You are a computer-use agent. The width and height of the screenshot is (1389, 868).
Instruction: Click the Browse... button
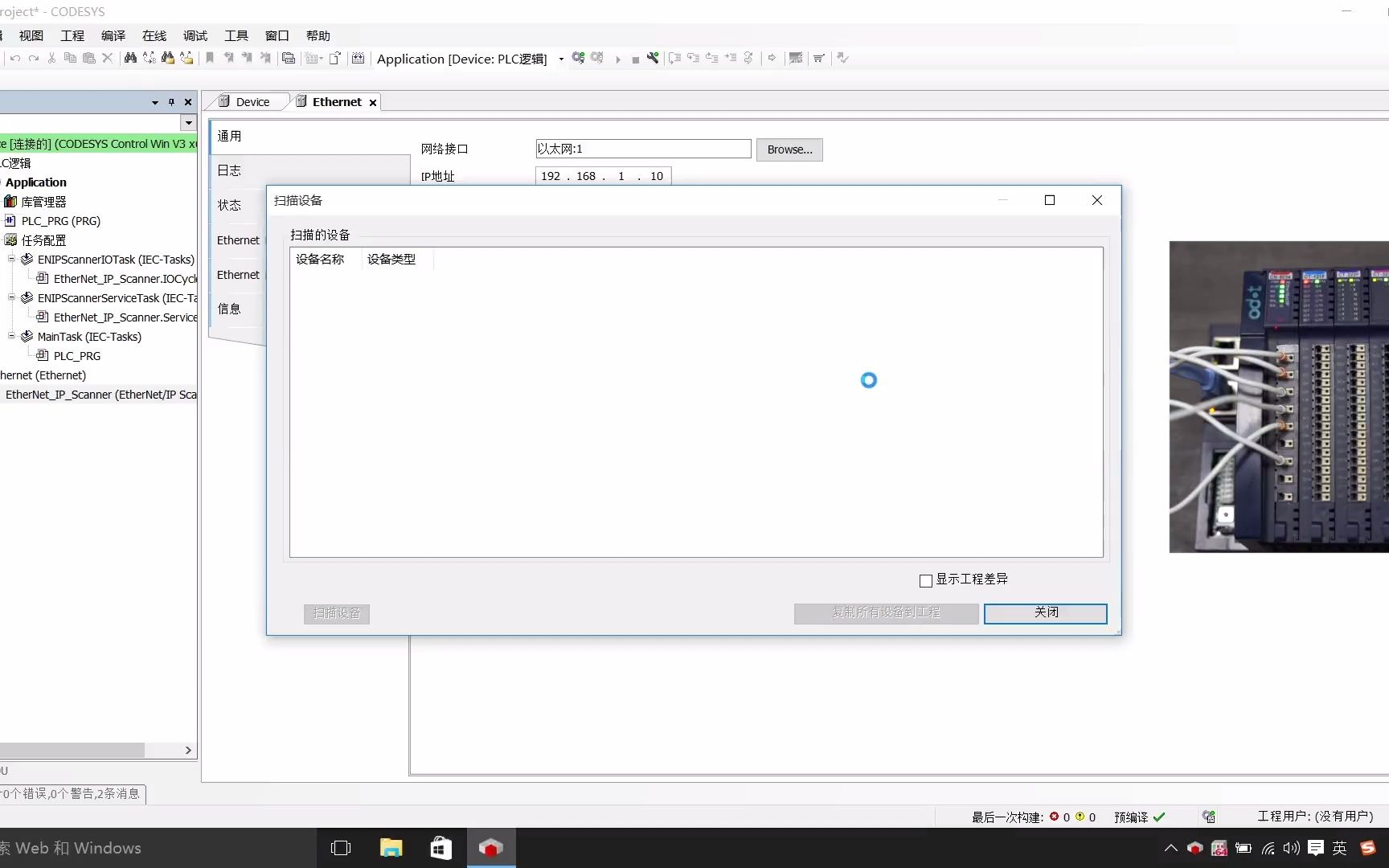pyautogui.click(x=789, y=149)
